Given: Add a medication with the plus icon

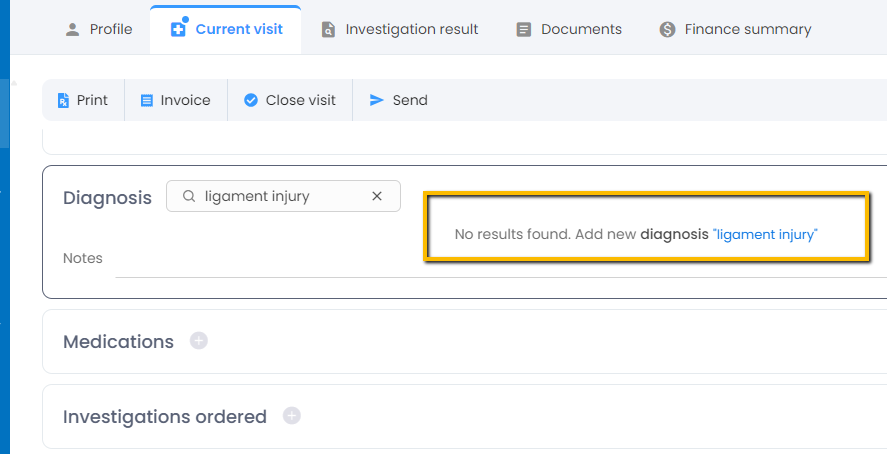Looking at the screenshot, I should (199, 341).
